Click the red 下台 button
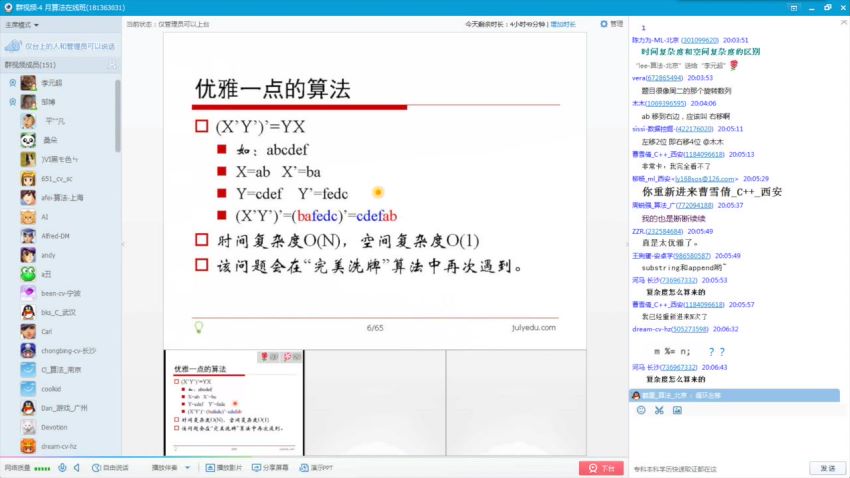The height and width of the screenshot is (478, 850). tap(601, 467)
